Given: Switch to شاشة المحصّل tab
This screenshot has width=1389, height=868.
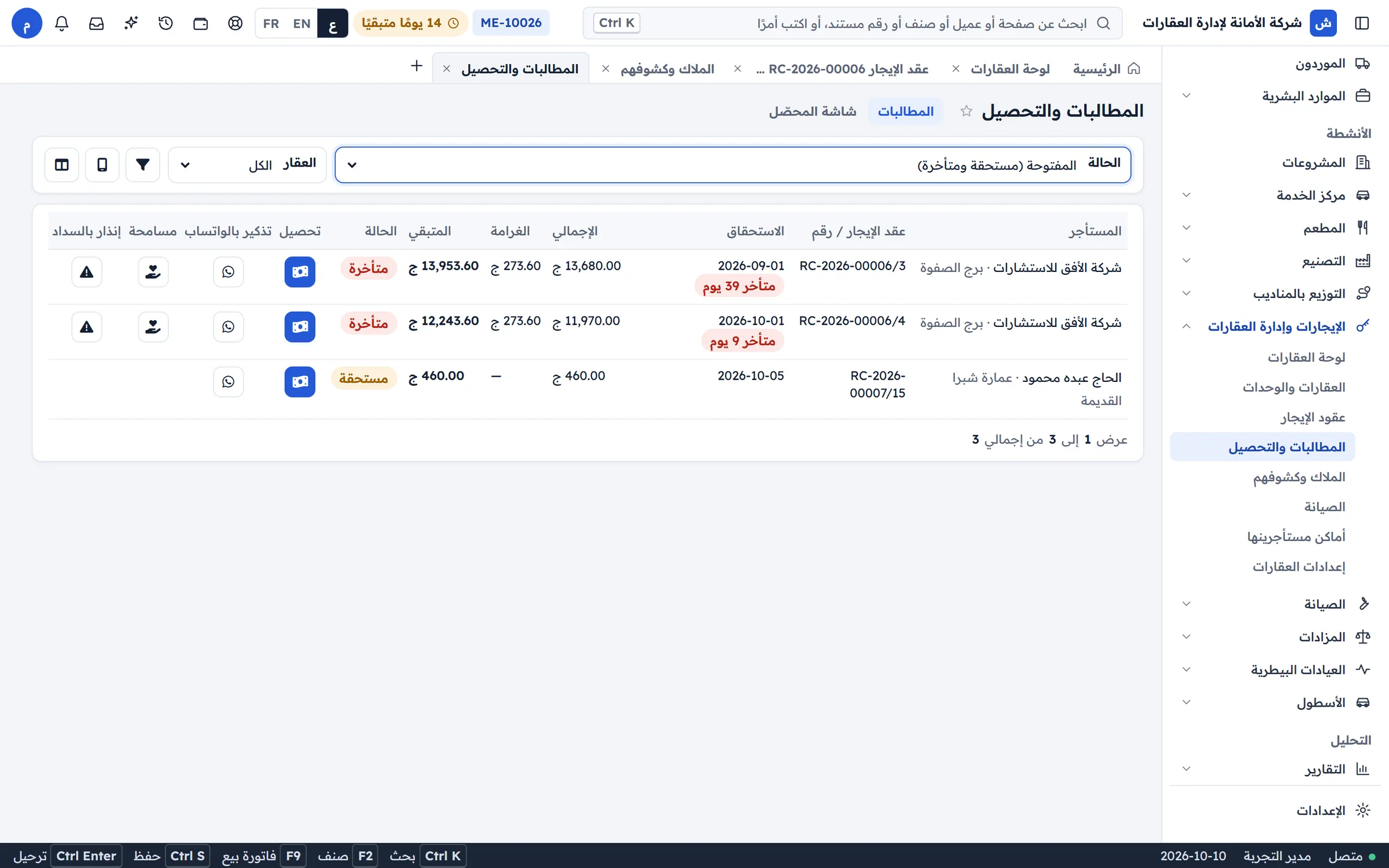Looking at the screenshot, I should tap(812, 111).
